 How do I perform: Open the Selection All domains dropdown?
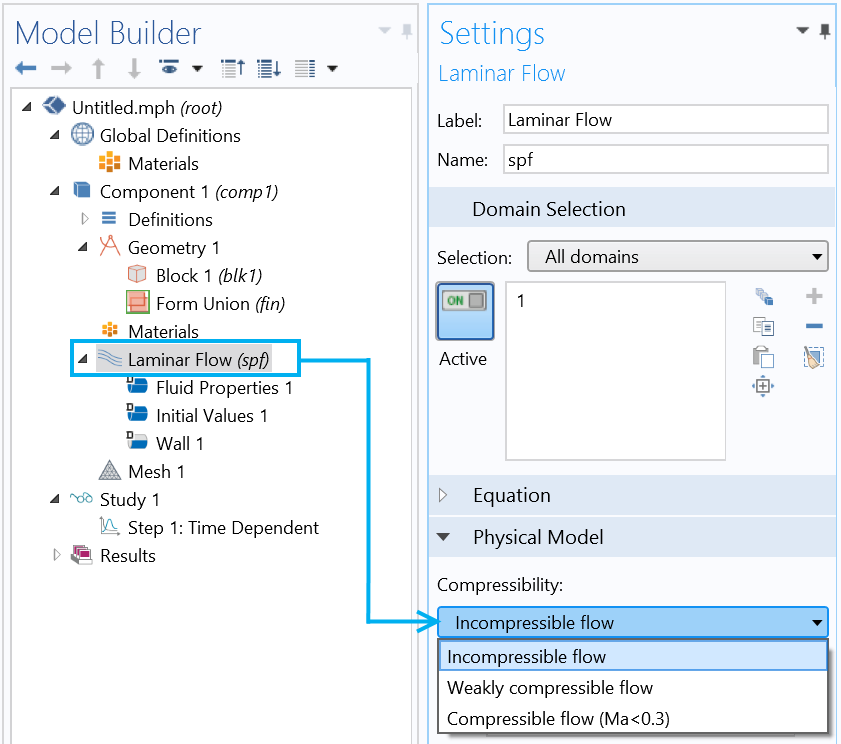(x=678, y=256)
